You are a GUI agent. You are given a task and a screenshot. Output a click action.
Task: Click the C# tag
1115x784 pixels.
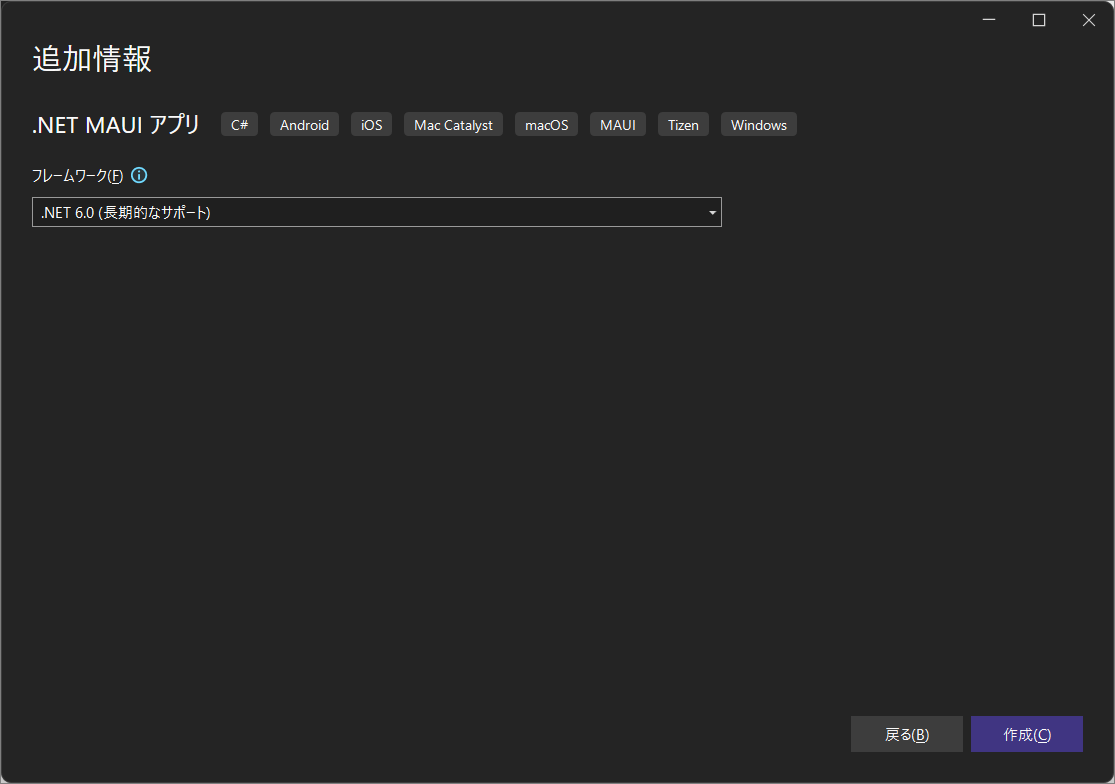click(240, 124)
